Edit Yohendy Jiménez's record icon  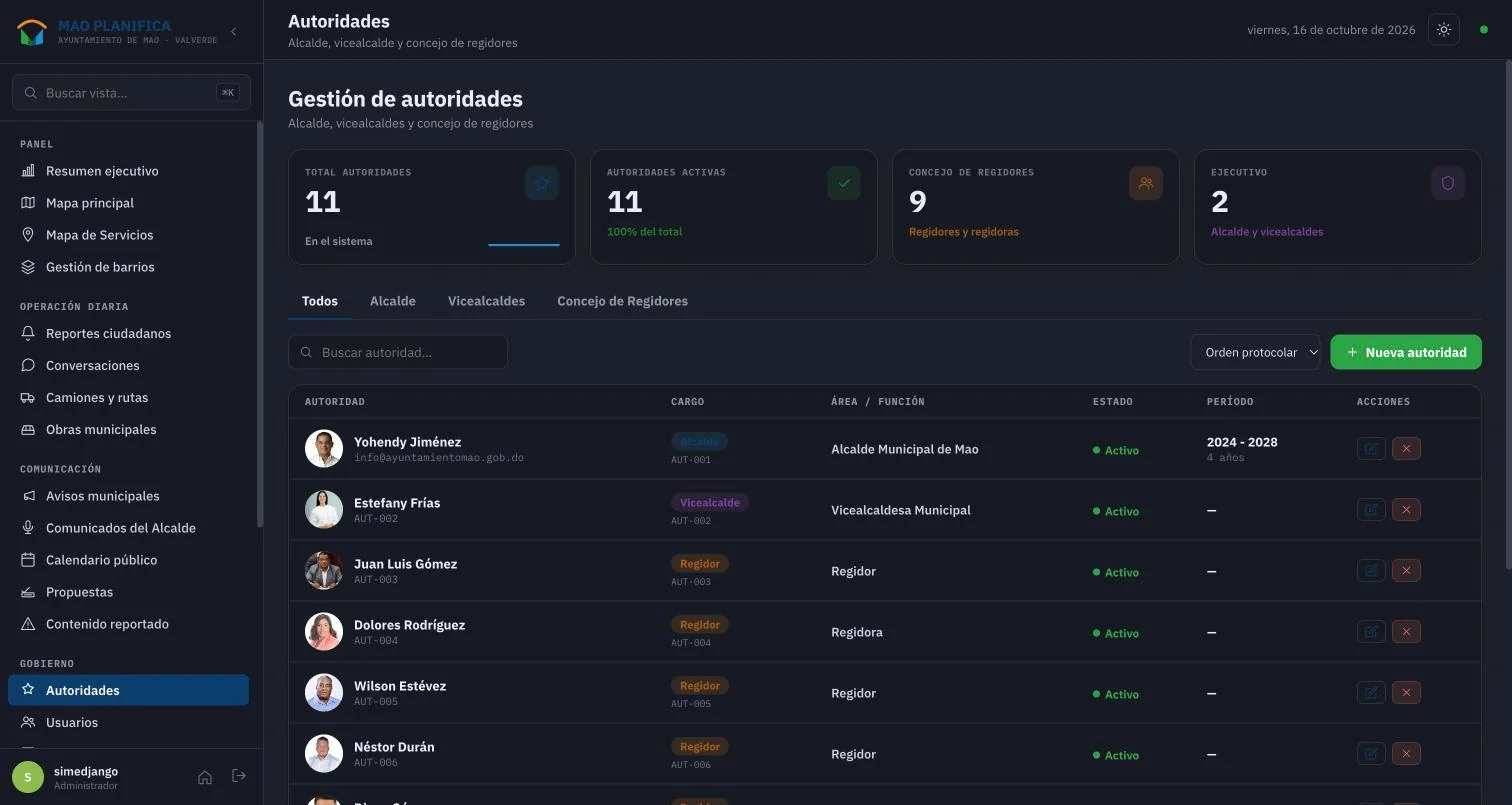click(1371, 449)
